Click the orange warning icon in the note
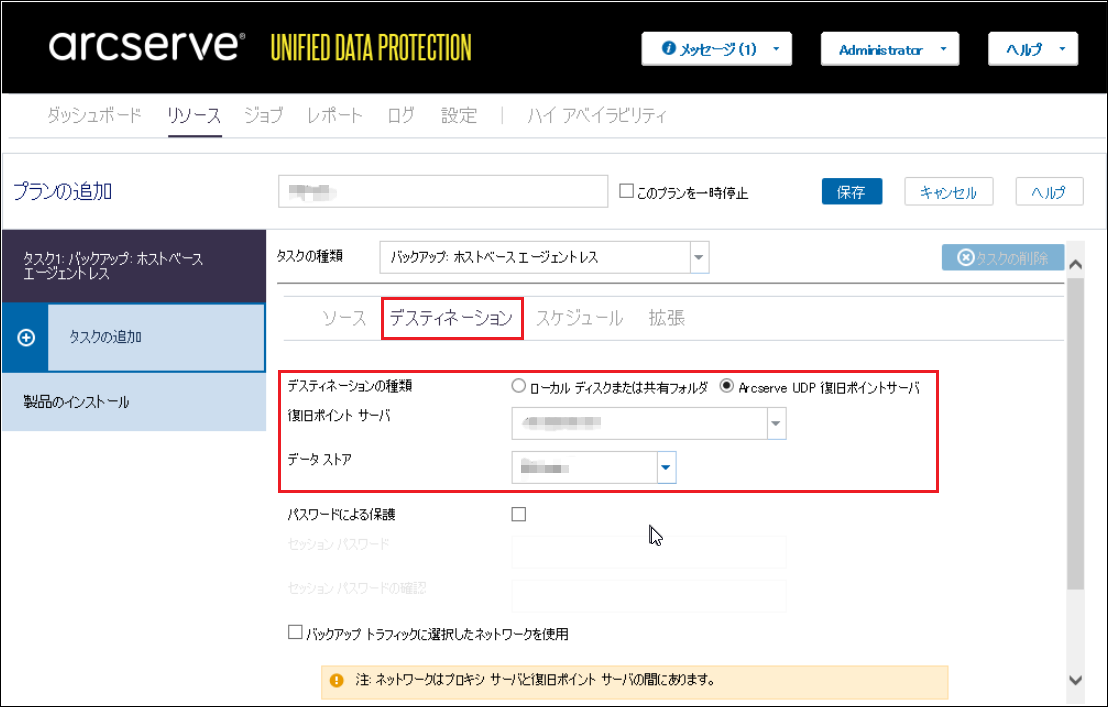 [x=336, y=680]
